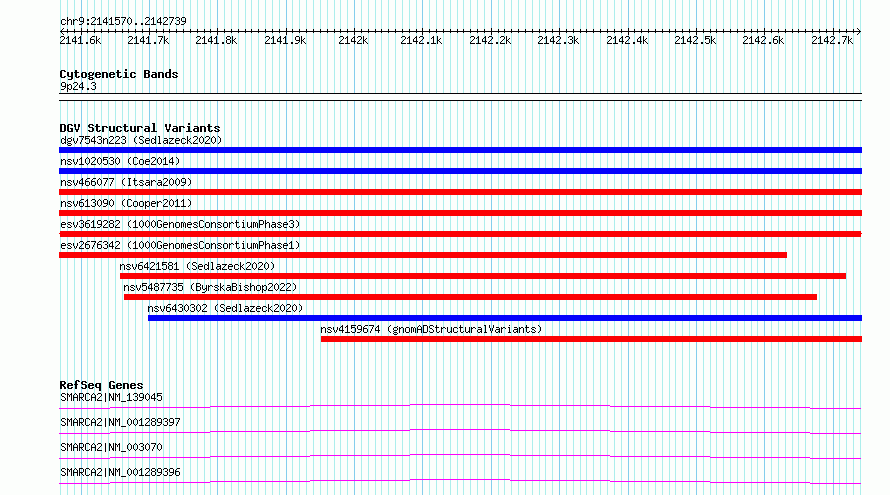Select the 2141.6k ruler position label
This screenshot has width=890, height=495.
click(x=80, y=40)
